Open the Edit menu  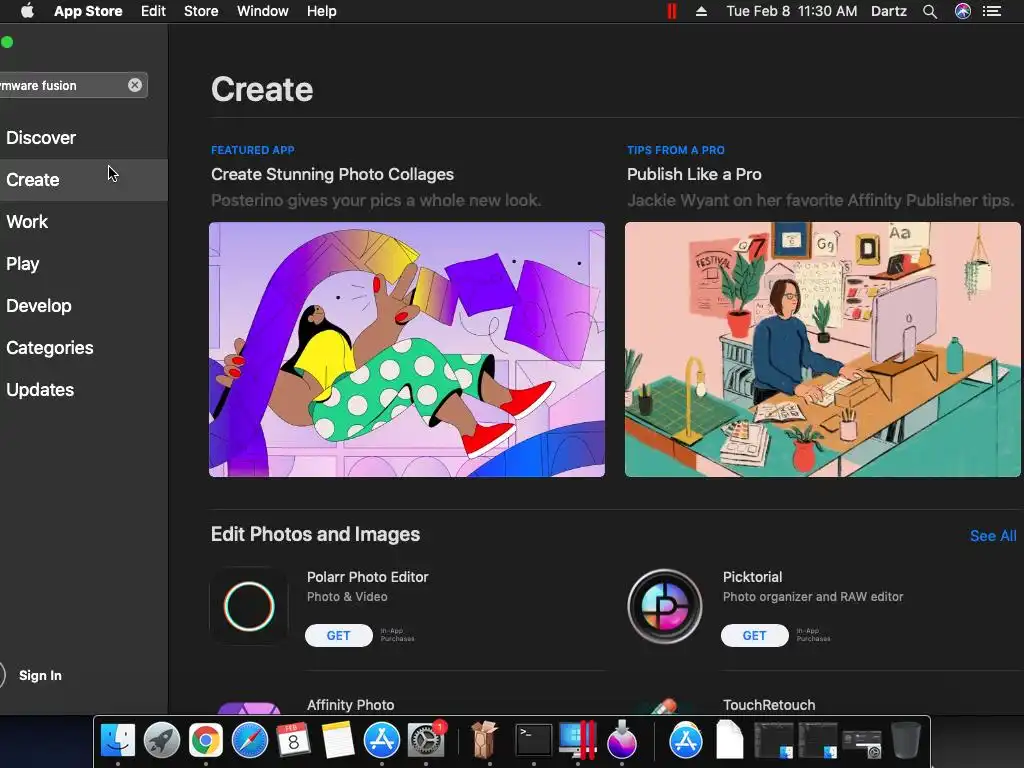tap(153, 11)
